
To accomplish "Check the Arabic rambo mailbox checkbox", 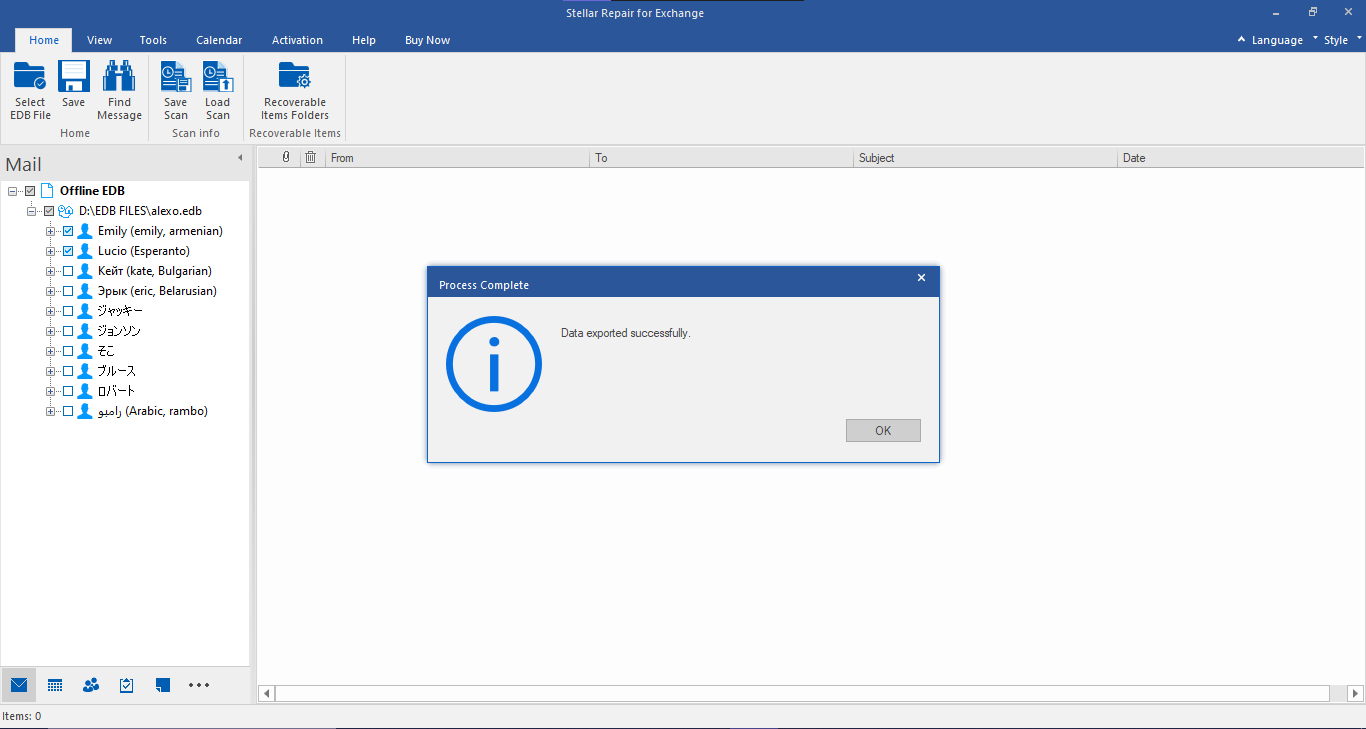I will pos(68,411).
